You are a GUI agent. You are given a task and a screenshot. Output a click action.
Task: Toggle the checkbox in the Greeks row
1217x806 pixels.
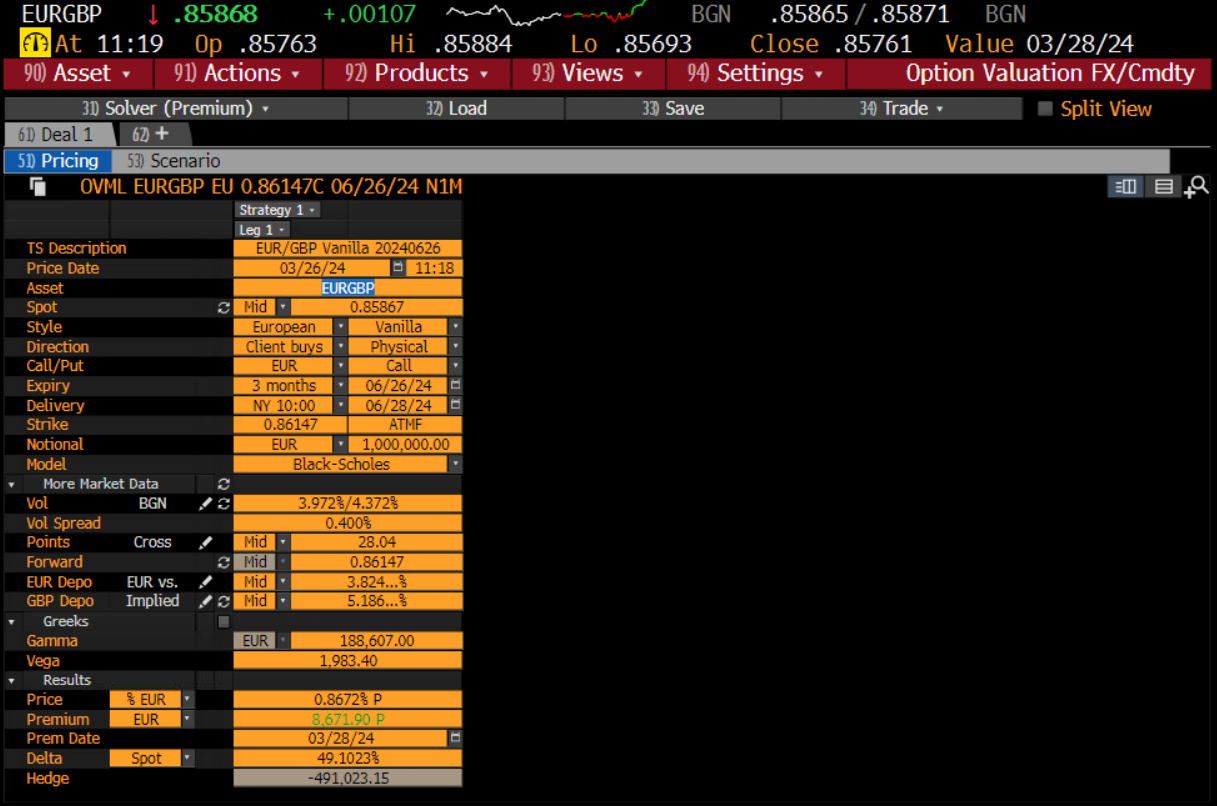tap(224, 622)
